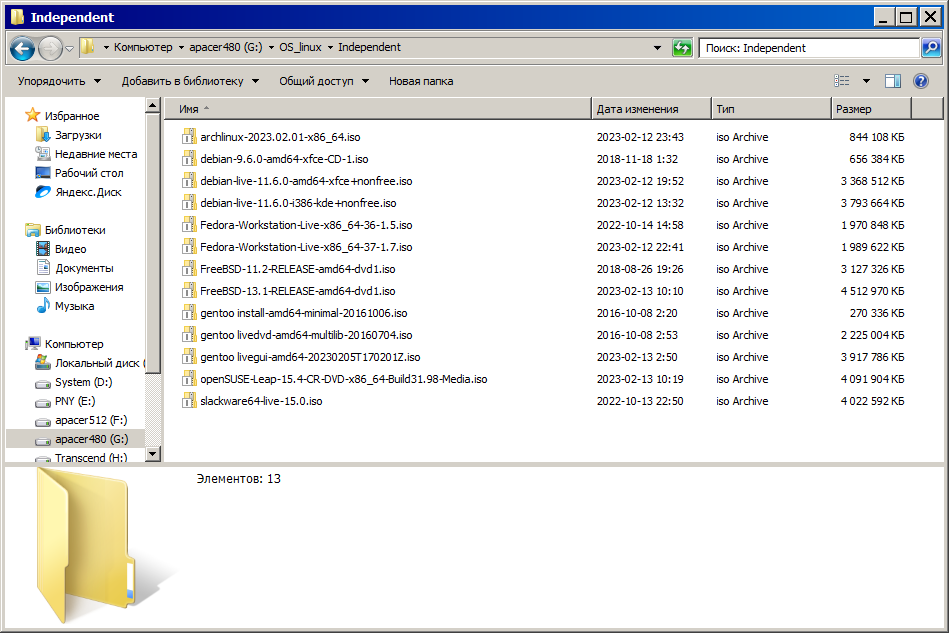Image resolution: width=949 pixels, height=633 pixels.
Task: Select the debian-9.6.0-amd64-xfce-CD-1.iso file icon
Action: coord(189,159)
